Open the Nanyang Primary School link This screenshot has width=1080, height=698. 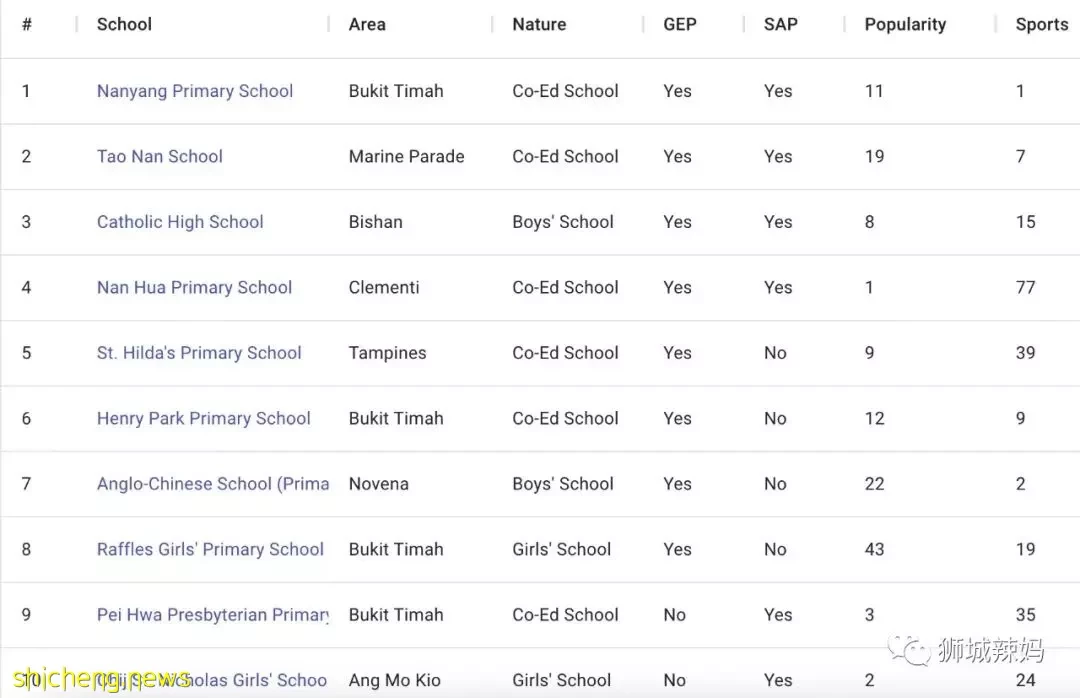(195, 91)
